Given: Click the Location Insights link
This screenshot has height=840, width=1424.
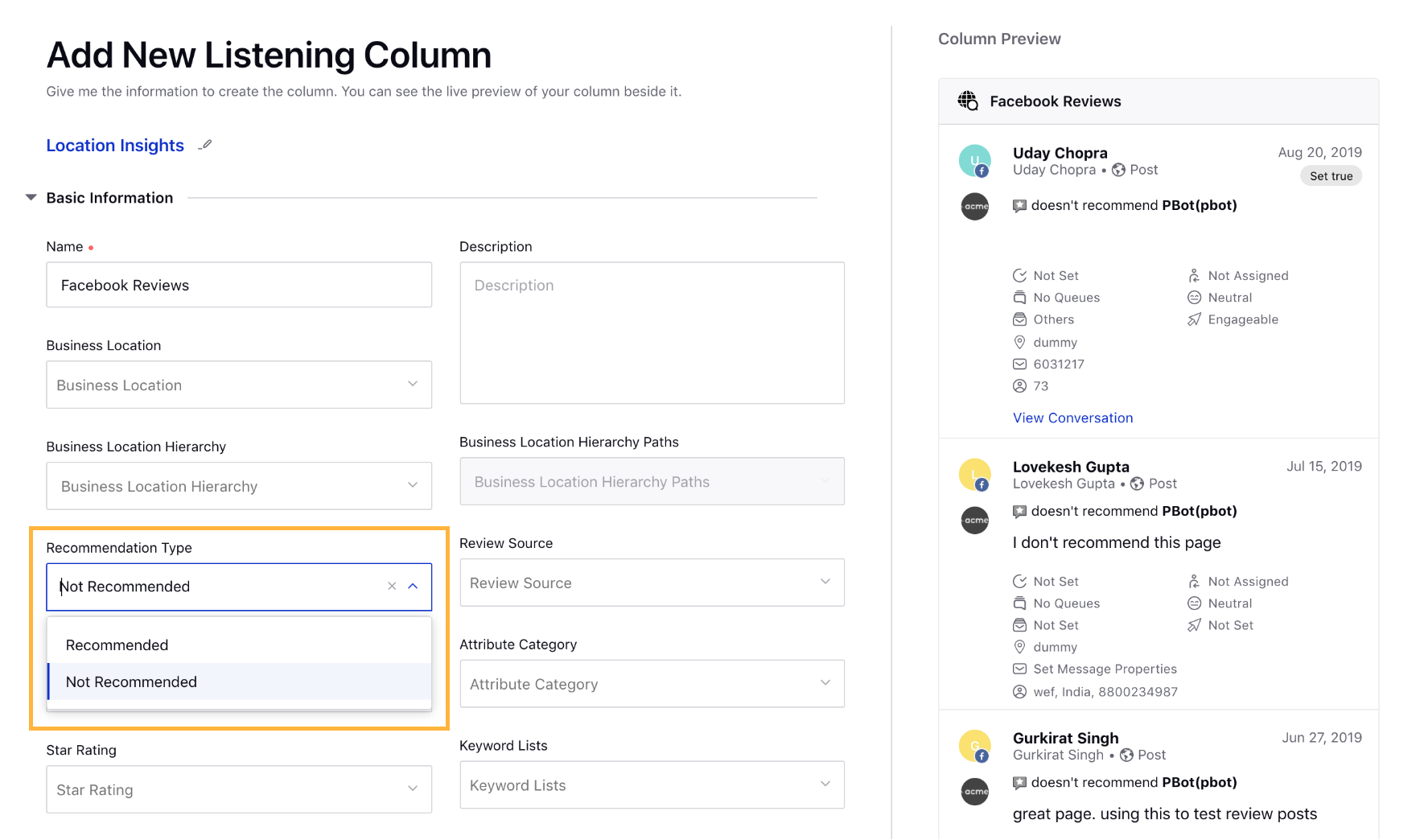Looking at the screenshot, I should pos(115,146).
